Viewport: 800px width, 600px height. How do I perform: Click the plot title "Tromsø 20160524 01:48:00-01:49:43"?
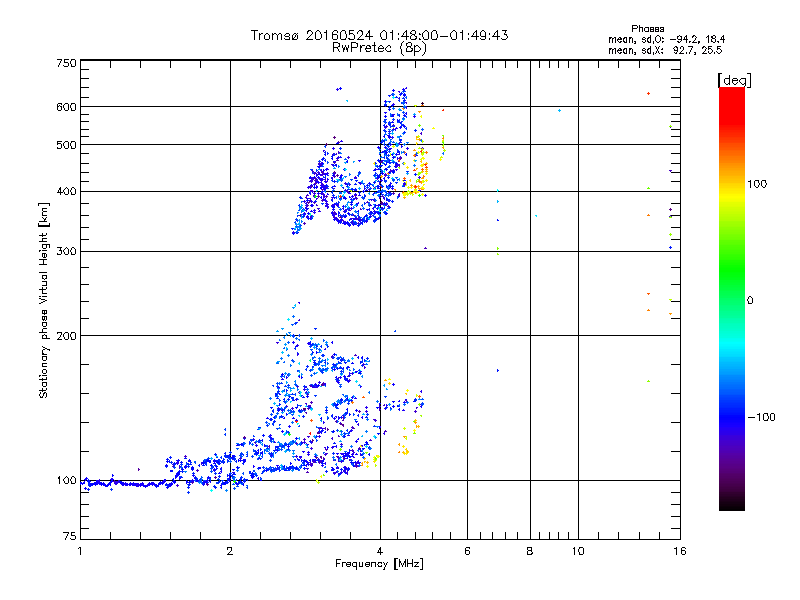tap(379, 35)
